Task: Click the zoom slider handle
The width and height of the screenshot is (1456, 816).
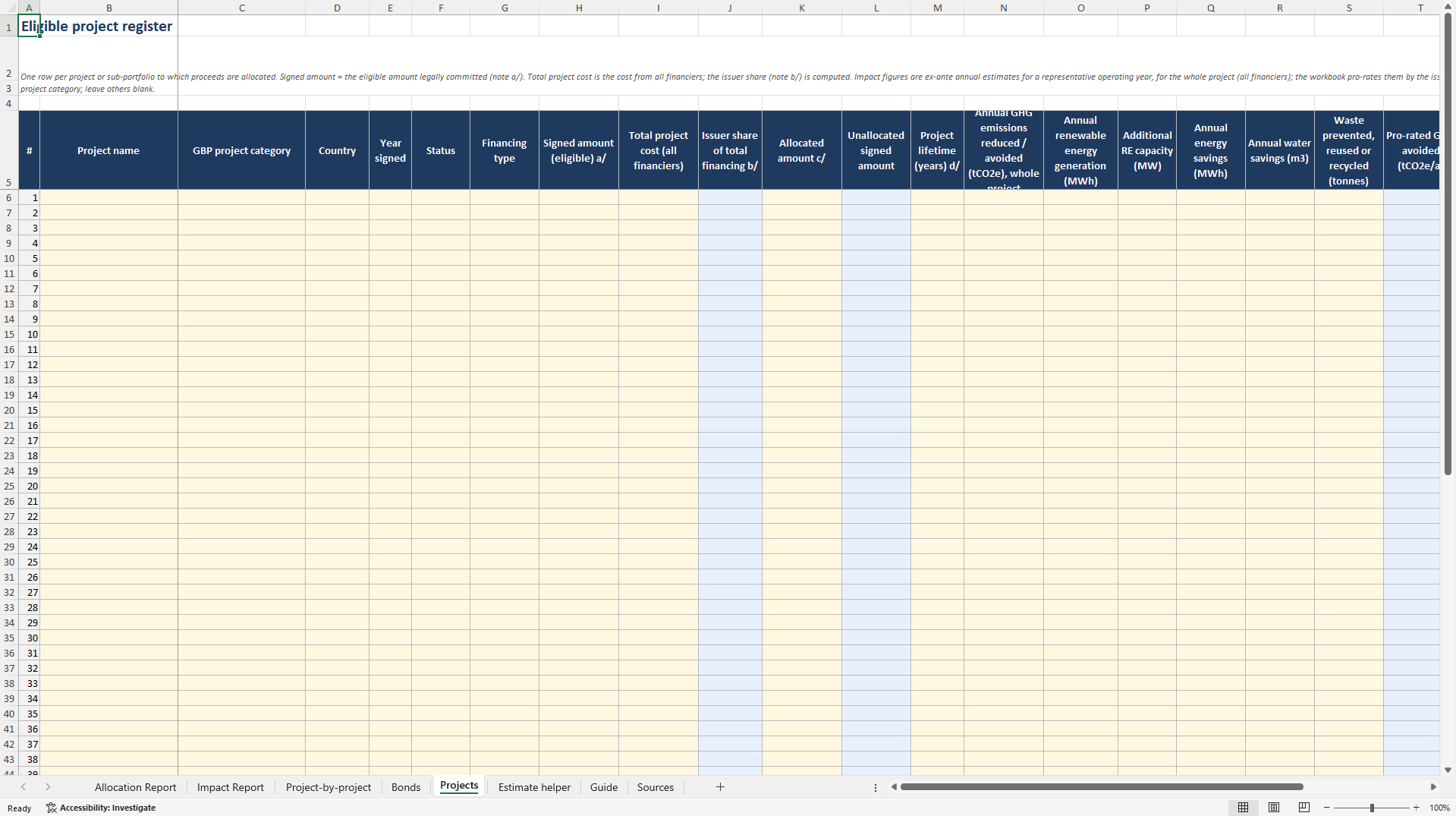Action: tap(1372, 808)
